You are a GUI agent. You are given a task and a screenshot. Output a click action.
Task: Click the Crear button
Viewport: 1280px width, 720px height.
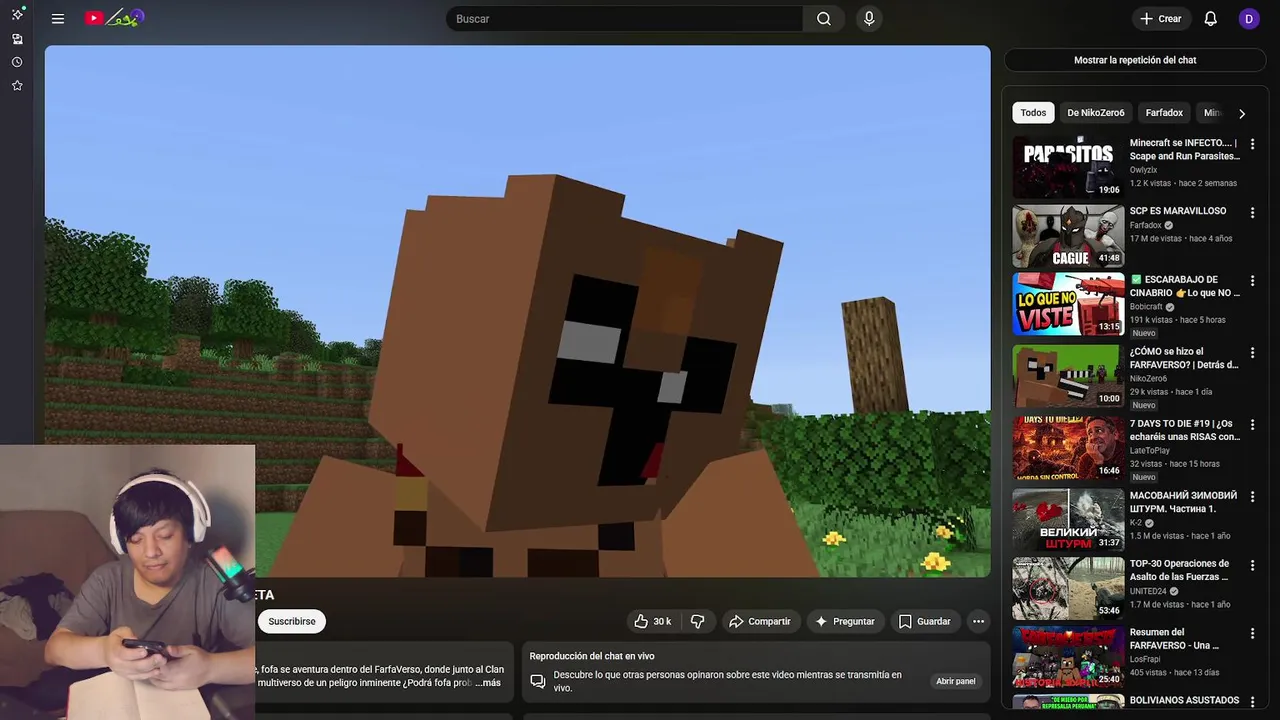tap(1160, 19)
